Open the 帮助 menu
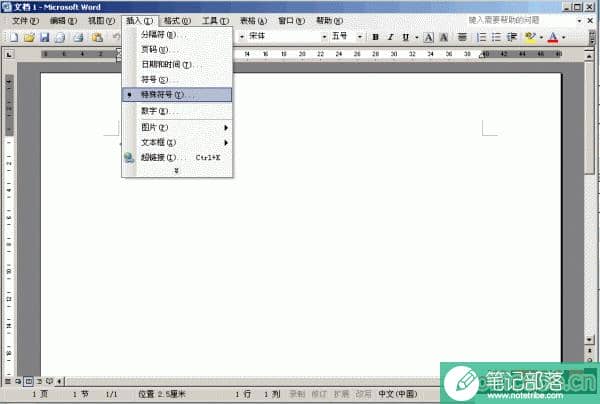This screenshot has width=600, height=404. click(329, 21)
